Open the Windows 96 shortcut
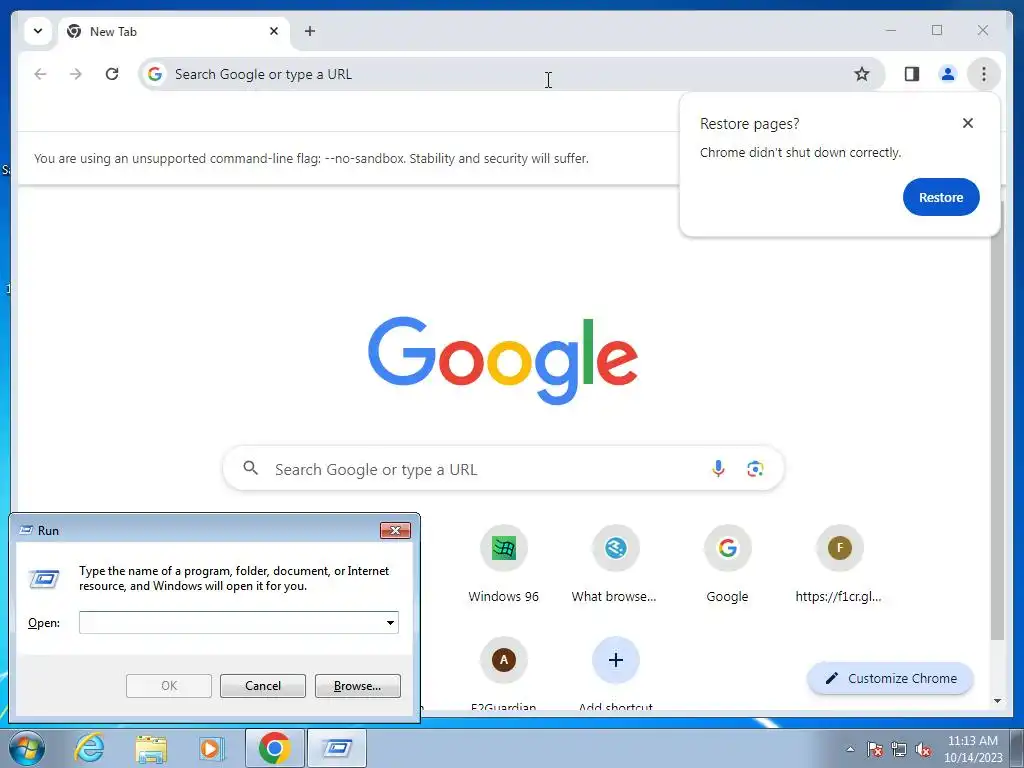This screenshot has width=1024, height=768. click(504, 565)
